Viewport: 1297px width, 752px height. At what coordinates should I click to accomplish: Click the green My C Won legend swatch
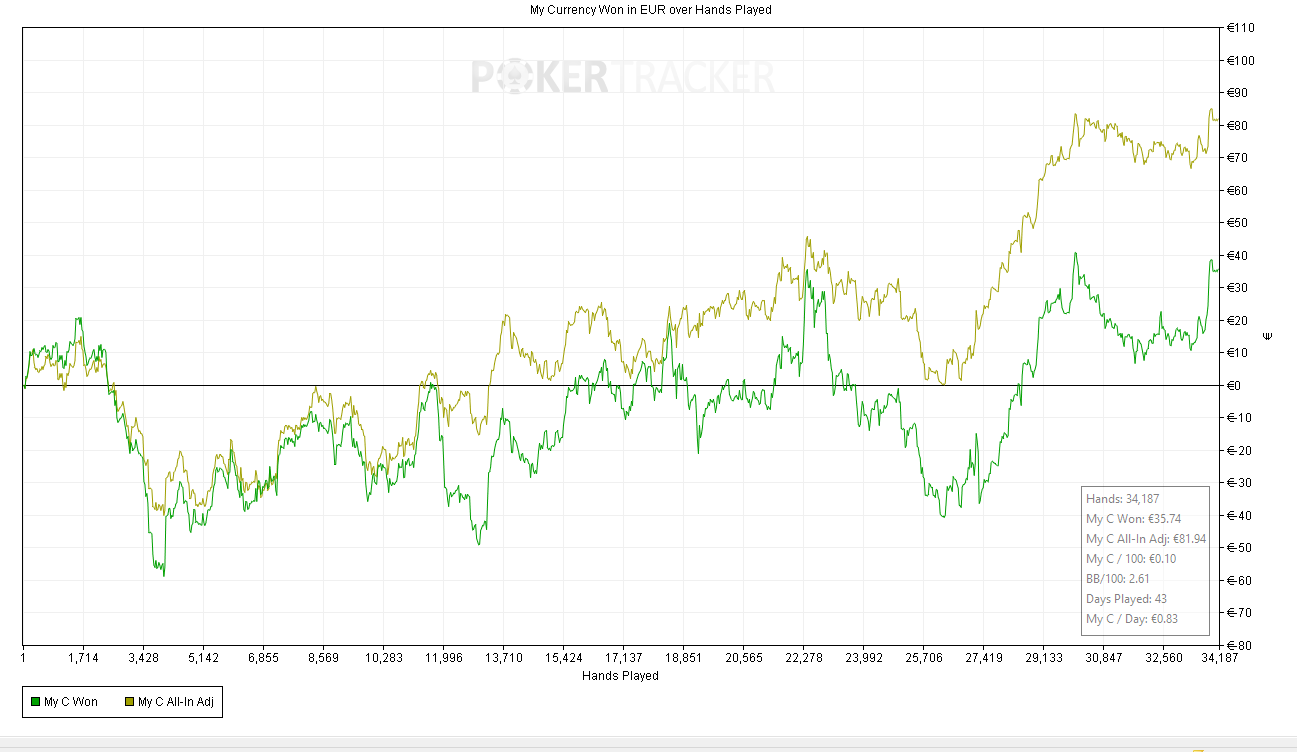click(36, 702)
